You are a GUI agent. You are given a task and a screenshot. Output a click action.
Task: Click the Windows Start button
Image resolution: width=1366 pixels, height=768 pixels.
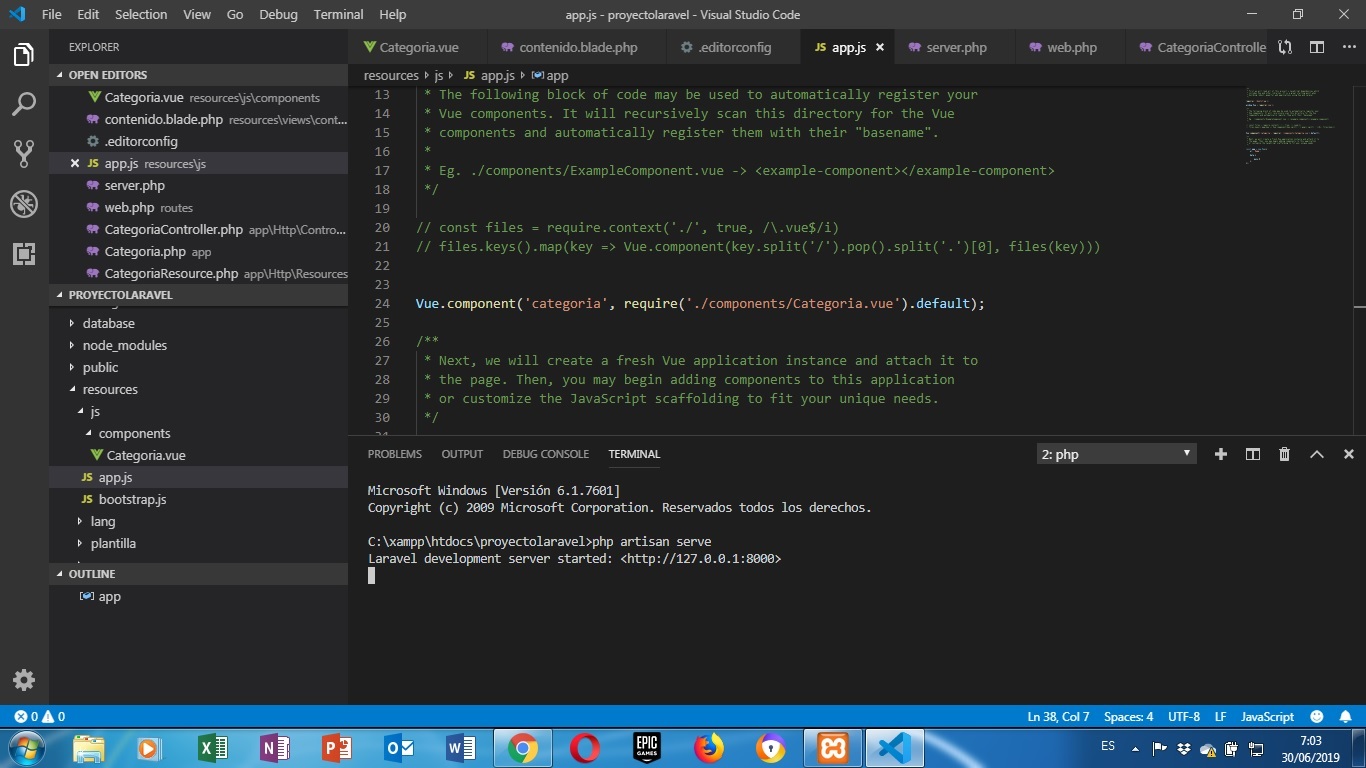click(26, 748)
